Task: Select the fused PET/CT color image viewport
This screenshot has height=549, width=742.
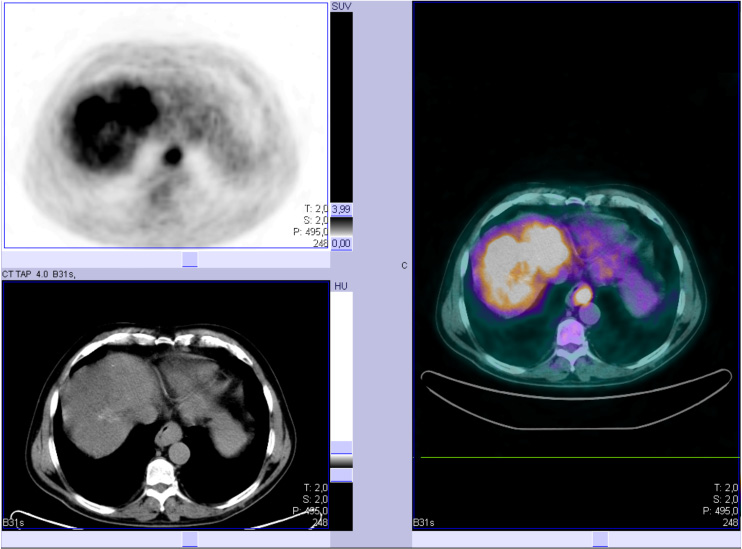Action: [576, 265]
